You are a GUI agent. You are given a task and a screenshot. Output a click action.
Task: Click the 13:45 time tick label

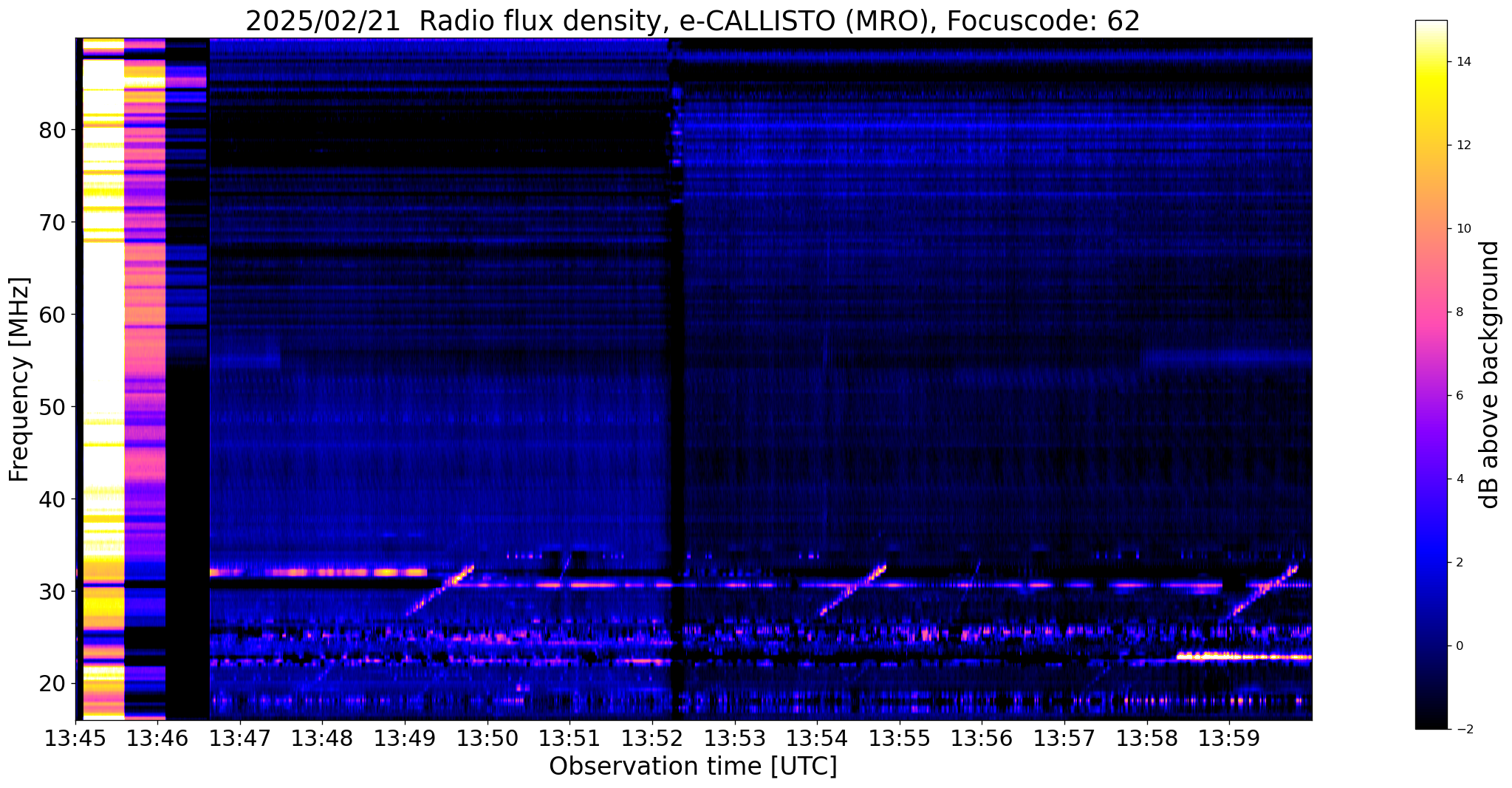pos(75,738)
